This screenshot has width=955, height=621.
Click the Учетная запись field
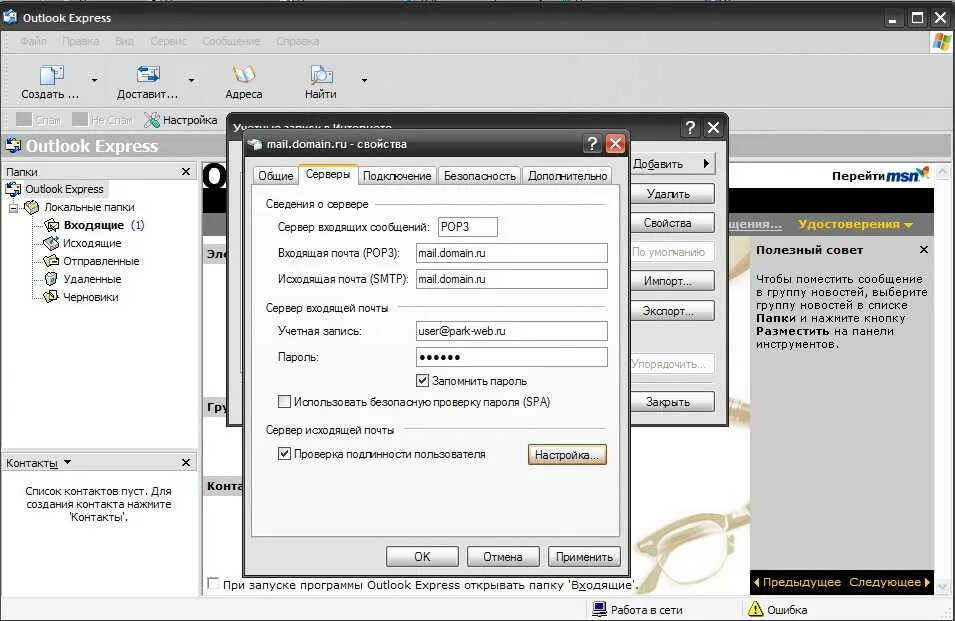512,331
